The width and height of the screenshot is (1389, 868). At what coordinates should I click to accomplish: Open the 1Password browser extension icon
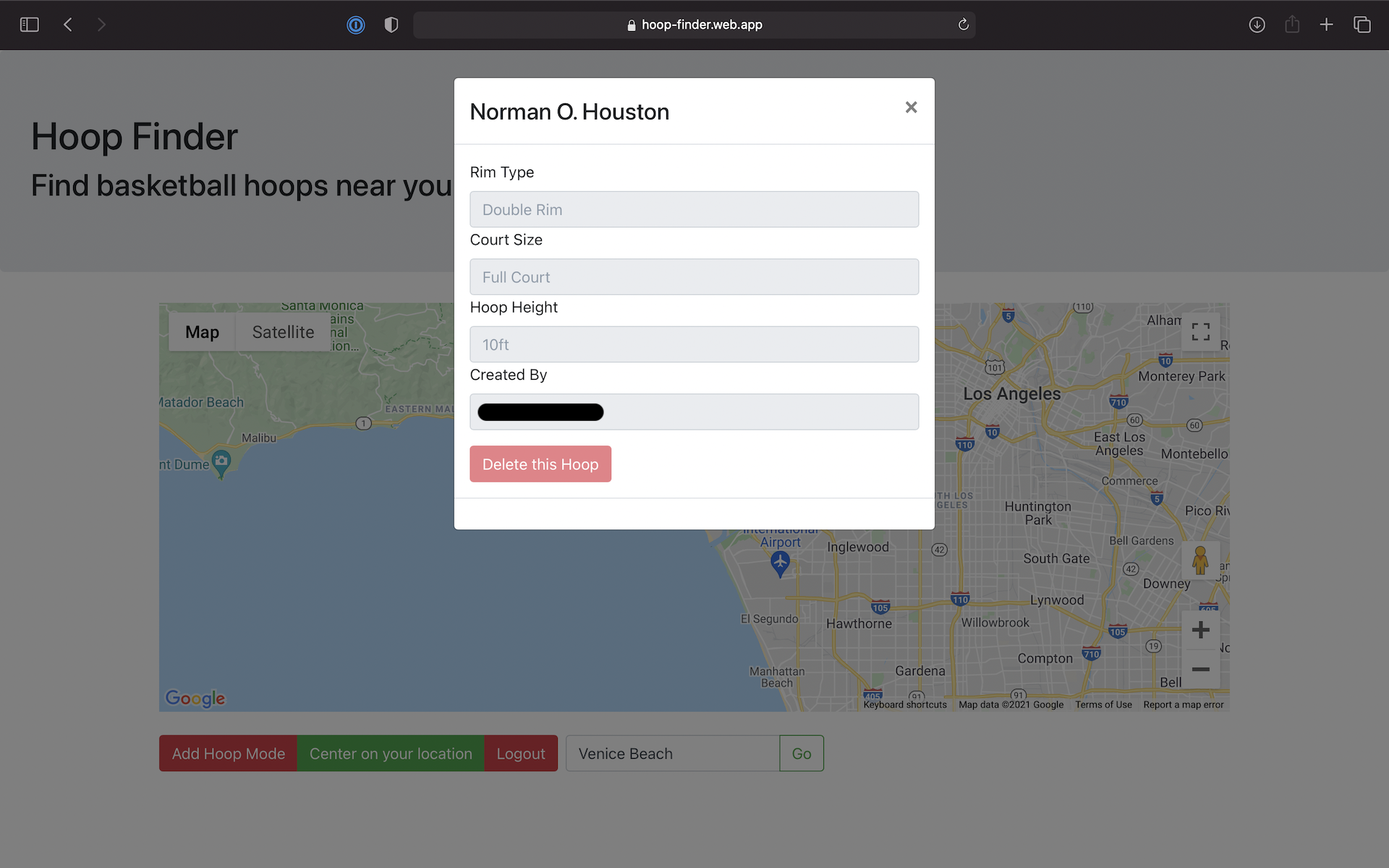(x=356, y=24)
